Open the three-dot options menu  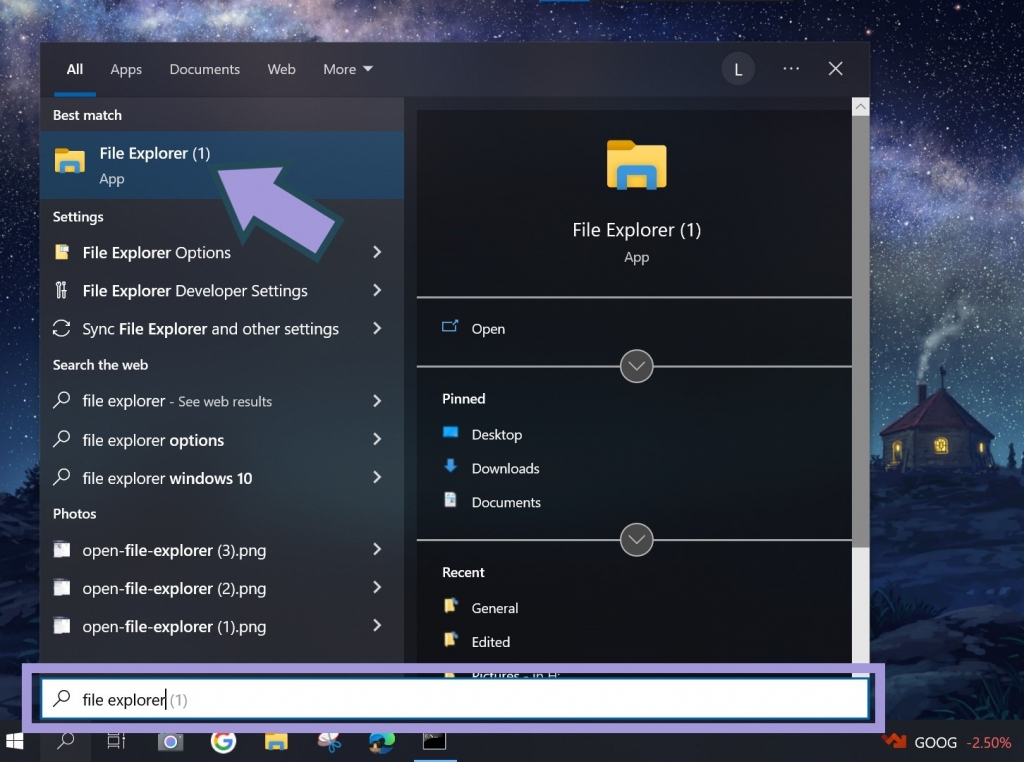[791, 69]
